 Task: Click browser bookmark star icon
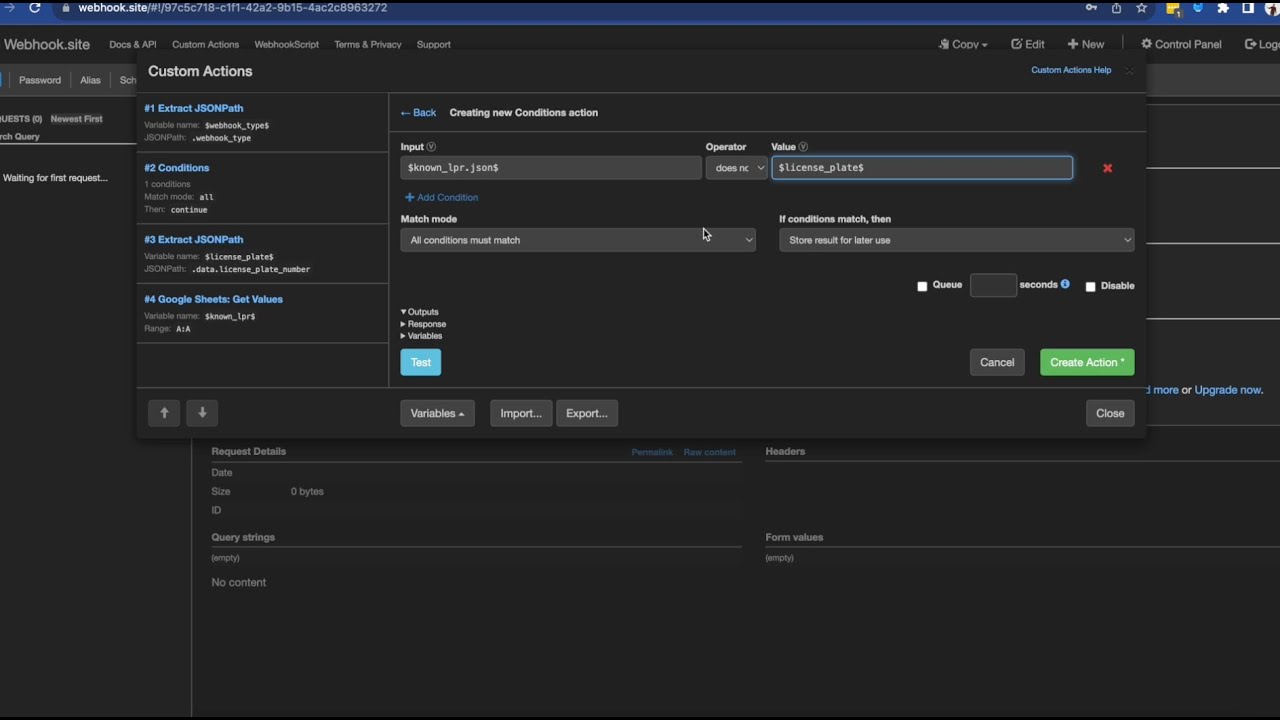[1141, 8]
